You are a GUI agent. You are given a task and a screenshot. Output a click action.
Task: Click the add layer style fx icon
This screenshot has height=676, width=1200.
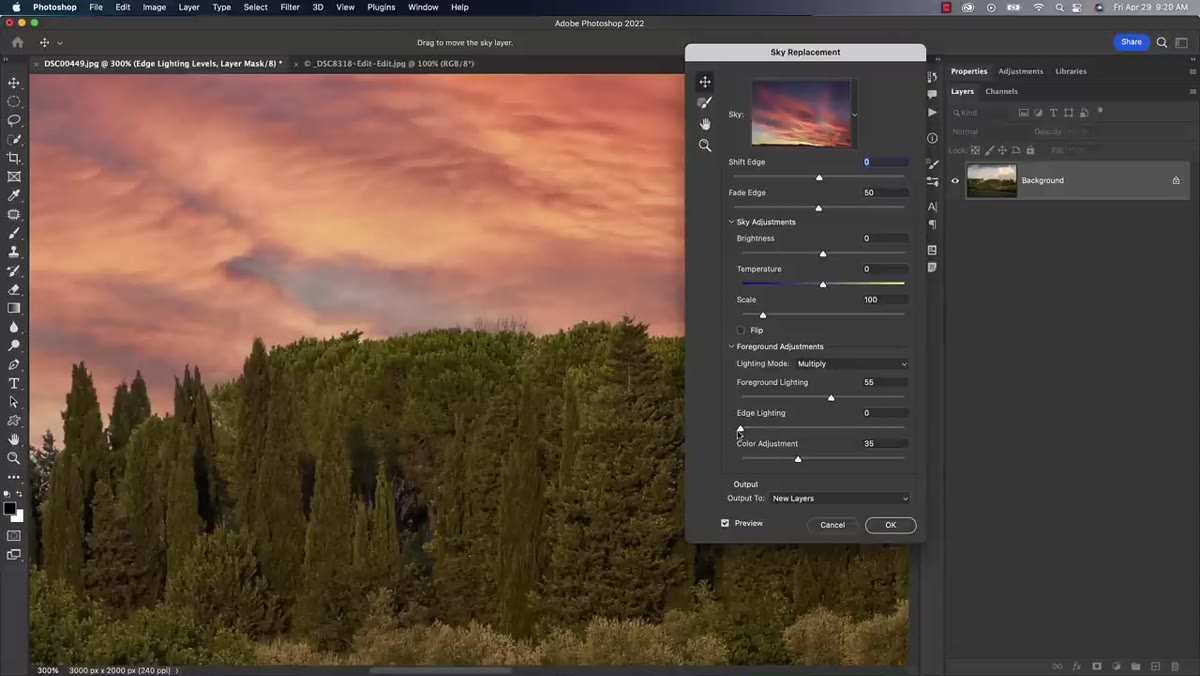tap(1077, 666)
